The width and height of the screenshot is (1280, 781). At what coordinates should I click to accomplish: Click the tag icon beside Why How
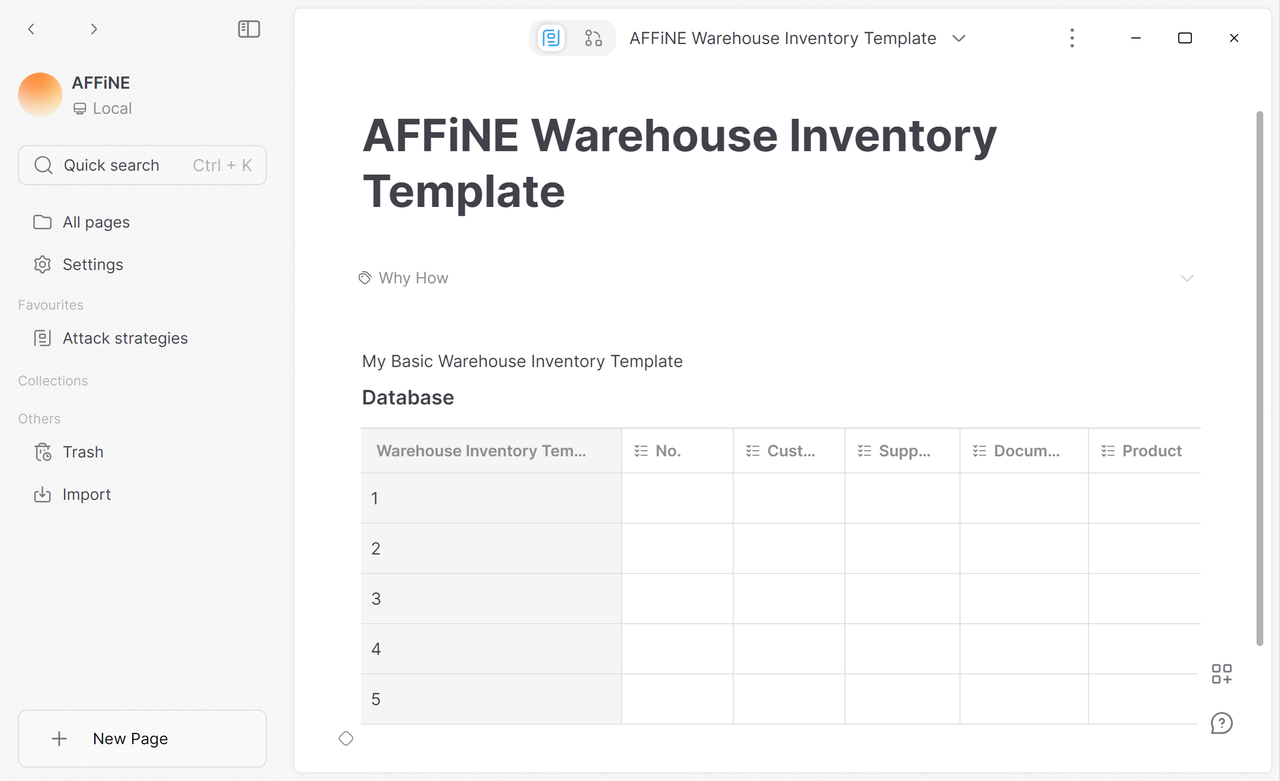pyautogui.click(x=365, y=278)
